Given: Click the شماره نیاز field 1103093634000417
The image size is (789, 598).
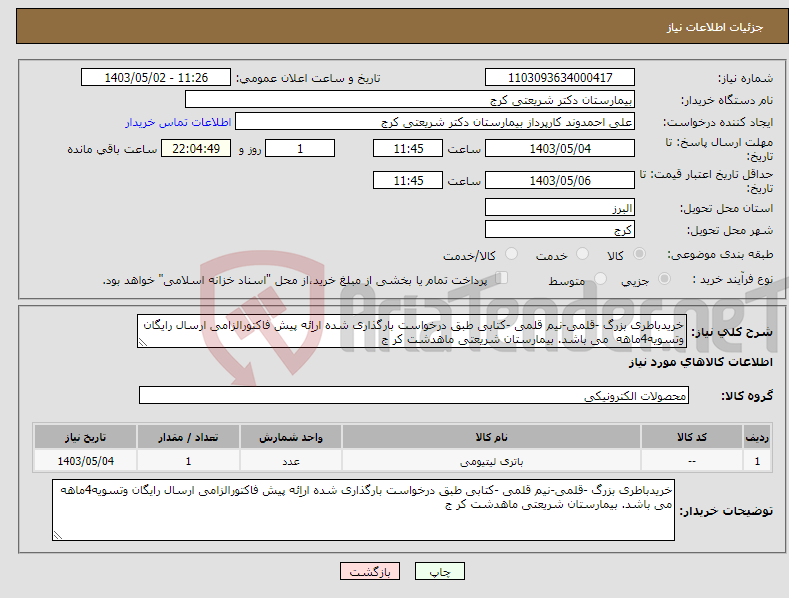Looking at the screenshot, I should [x=560, y=78].
